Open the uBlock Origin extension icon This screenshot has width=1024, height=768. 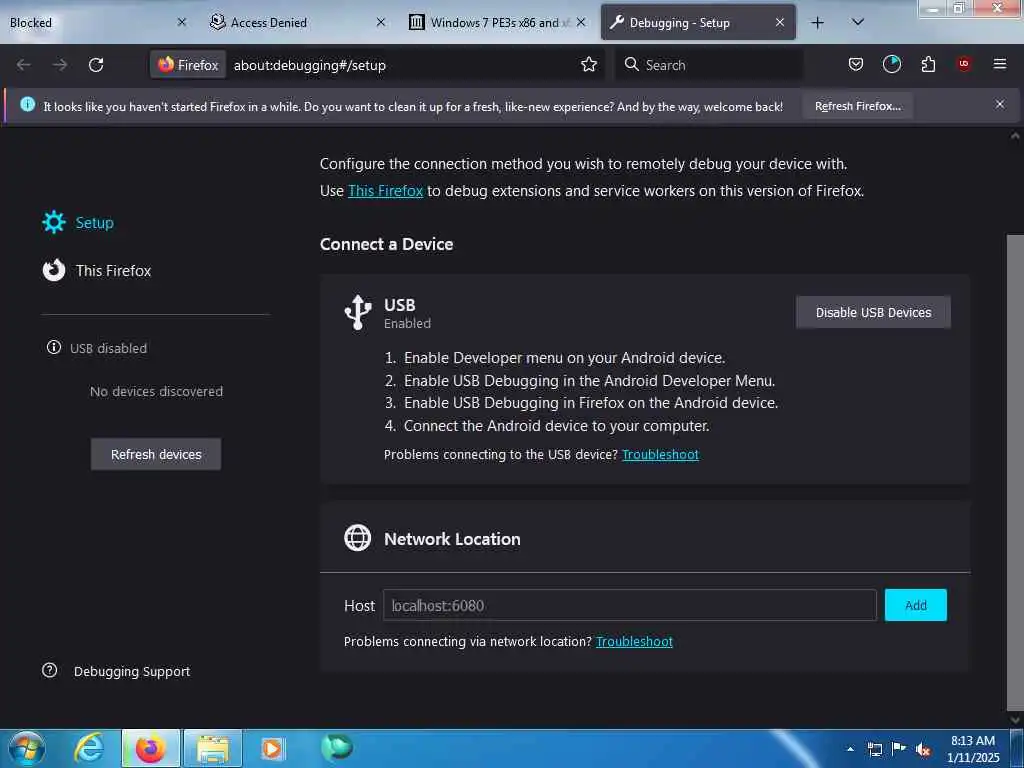tap(964, 63)
